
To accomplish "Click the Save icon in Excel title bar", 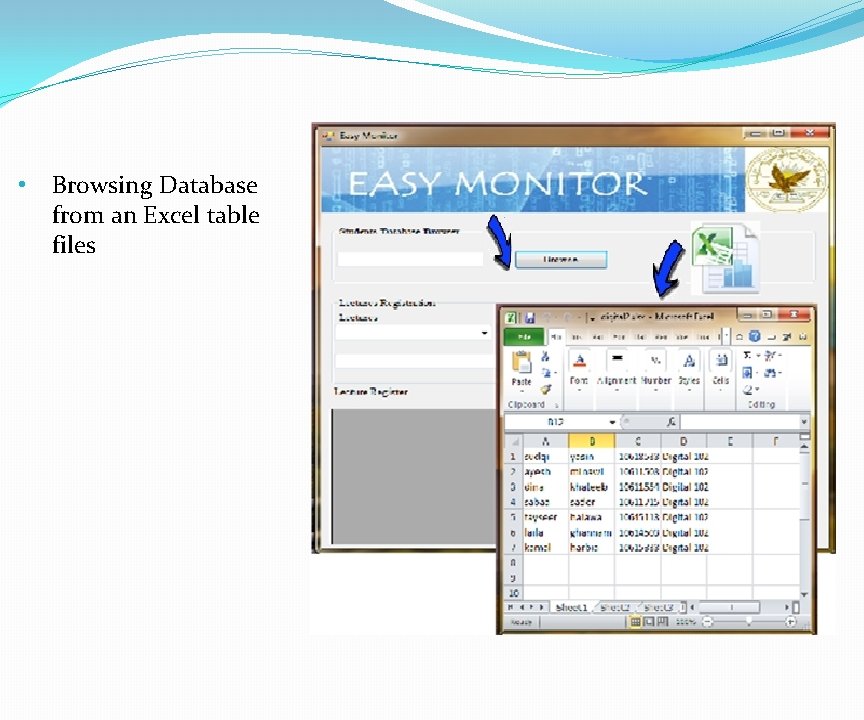I will pyautogui.click(x=530, y=318).
